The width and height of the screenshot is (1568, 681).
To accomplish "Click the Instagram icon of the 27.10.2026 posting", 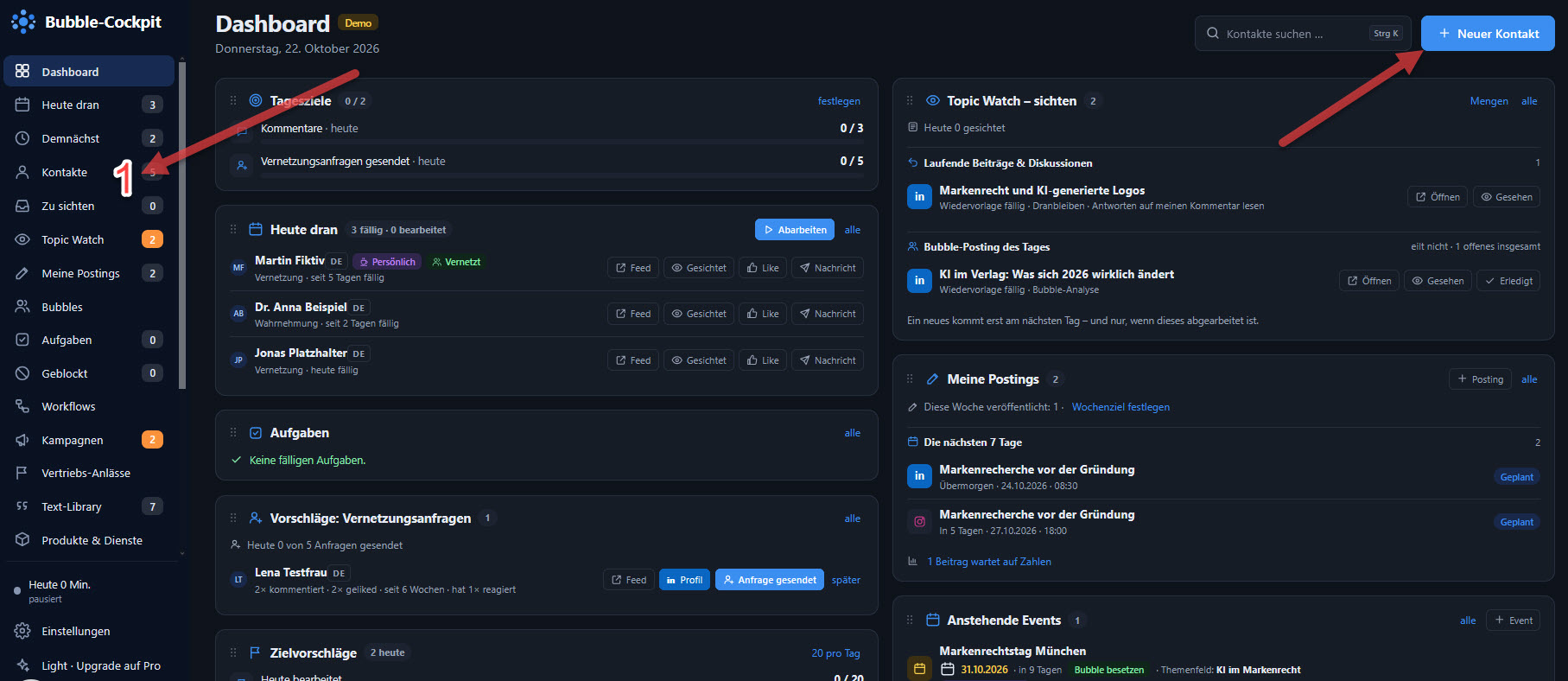I will click(x=919, y=521).
